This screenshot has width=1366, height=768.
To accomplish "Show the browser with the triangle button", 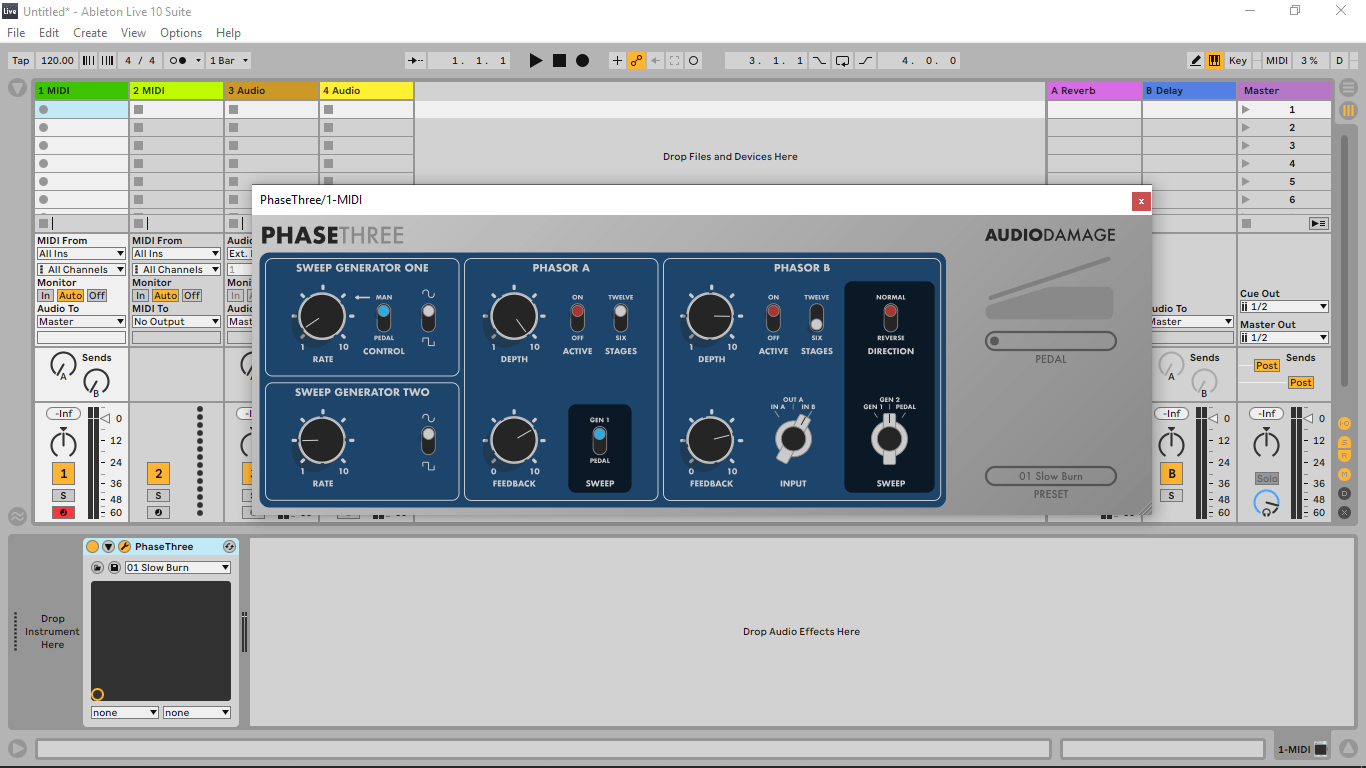I will pyautogui.click(x=17, y=88).
